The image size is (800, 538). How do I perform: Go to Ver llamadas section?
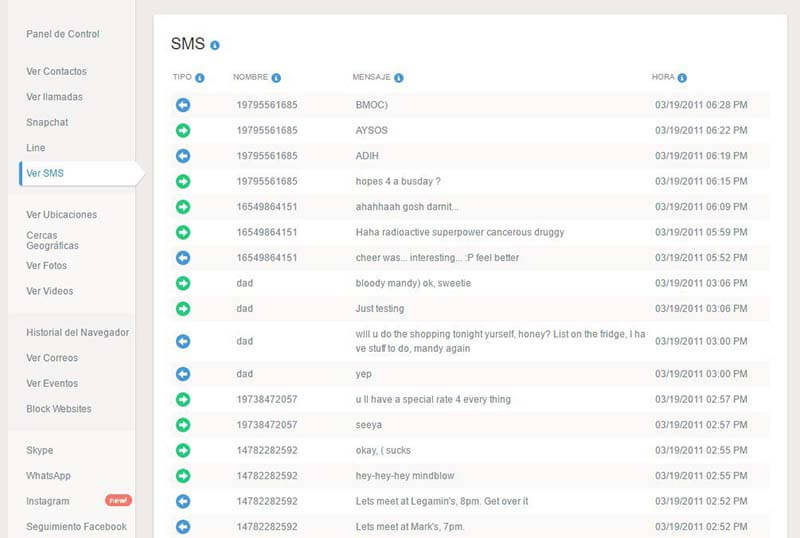pos(55,97)
